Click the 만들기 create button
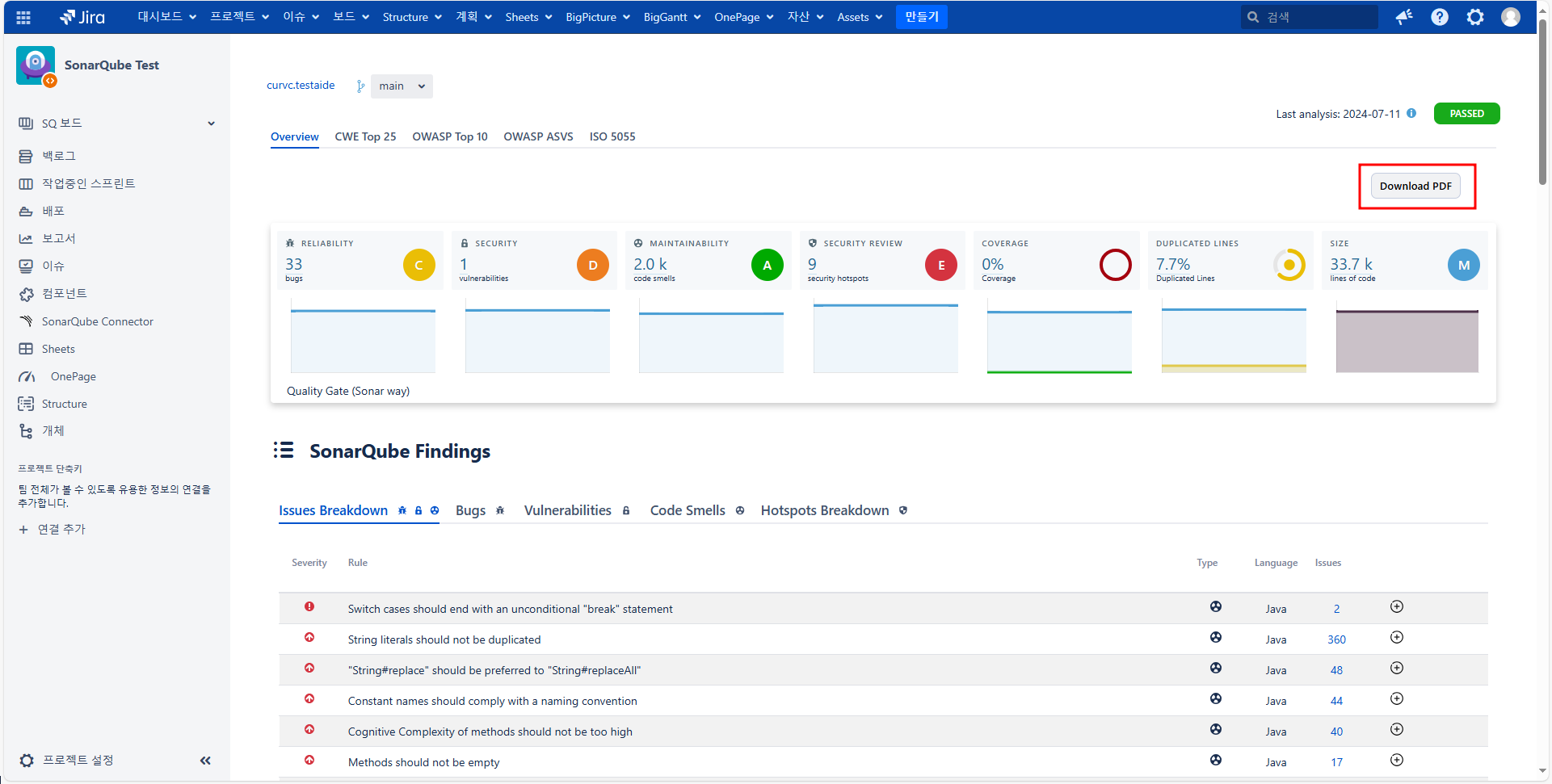 [921, 17]
